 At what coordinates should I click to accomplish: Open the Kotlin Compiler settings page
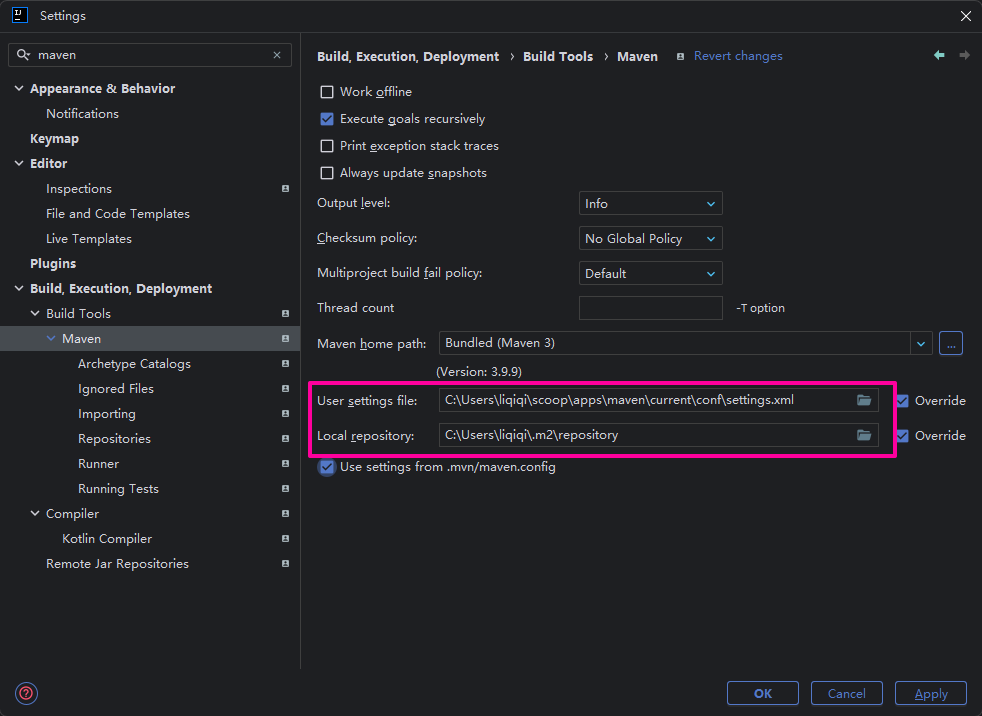pyautogui.click(x=107, y=539)
